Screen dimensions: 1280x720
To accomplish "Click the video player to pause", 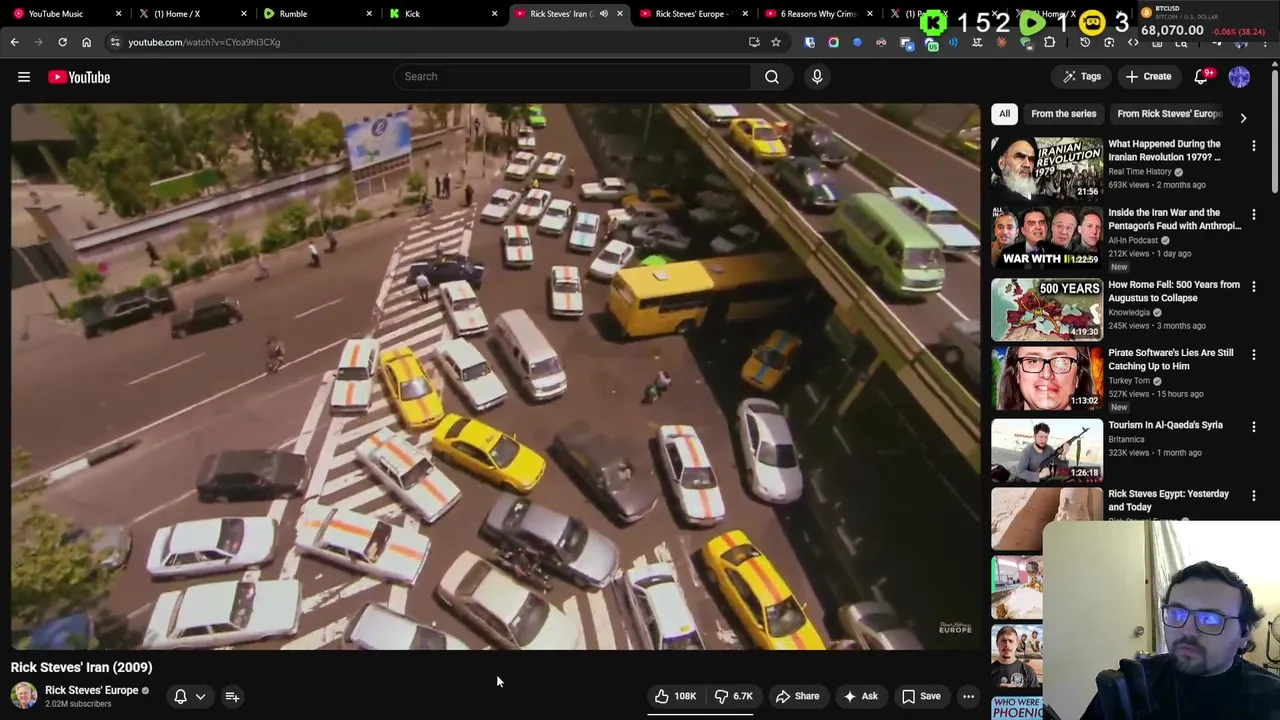I will click(x=495, y=377).
